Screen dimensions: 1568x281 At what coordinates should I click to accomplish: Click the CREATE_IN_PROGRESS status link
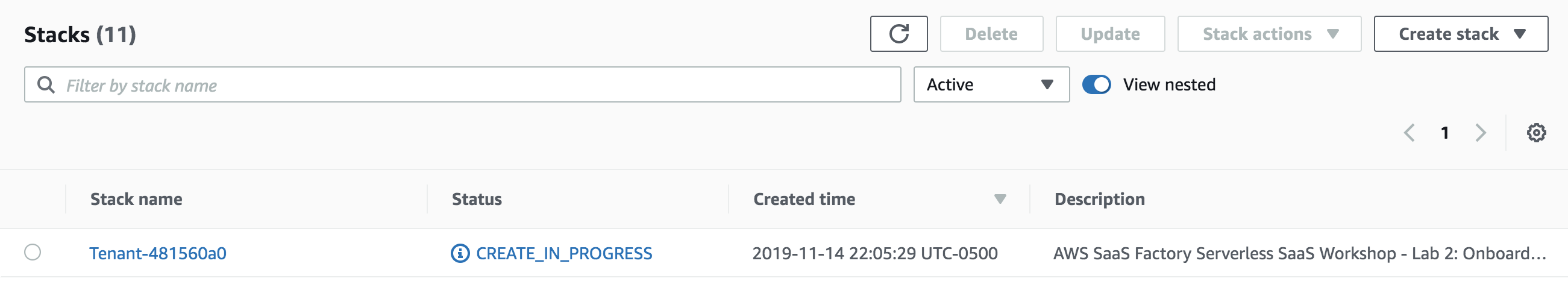tap(563, 254)
